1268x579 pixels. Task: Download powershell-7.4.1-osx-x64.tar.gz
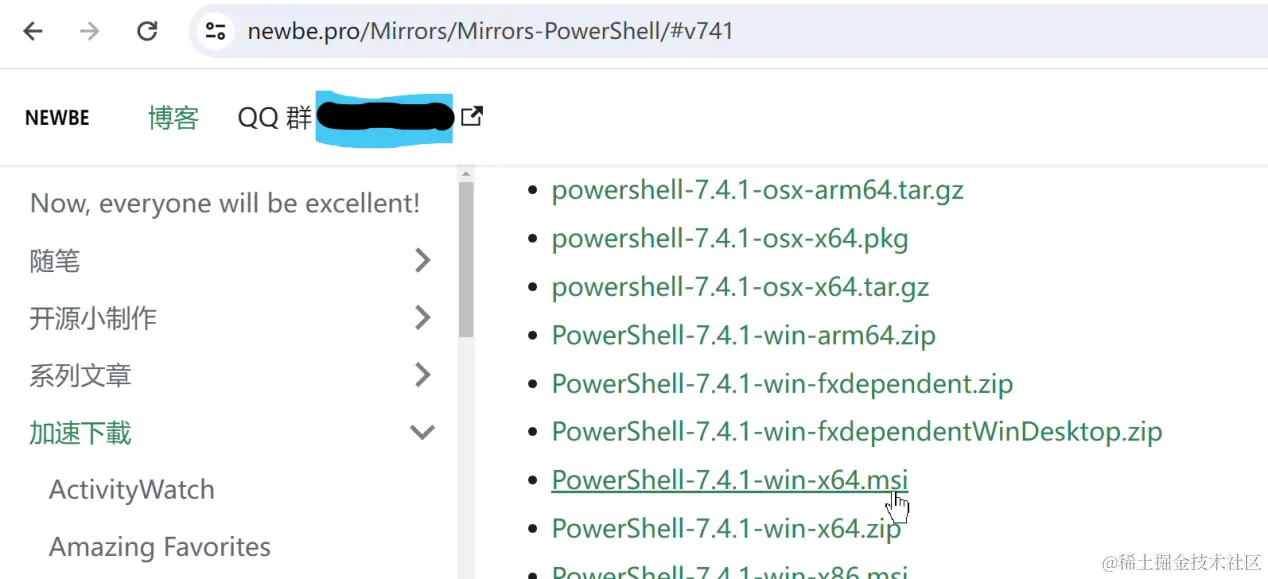pyautogui.click(x=740, y=287)
